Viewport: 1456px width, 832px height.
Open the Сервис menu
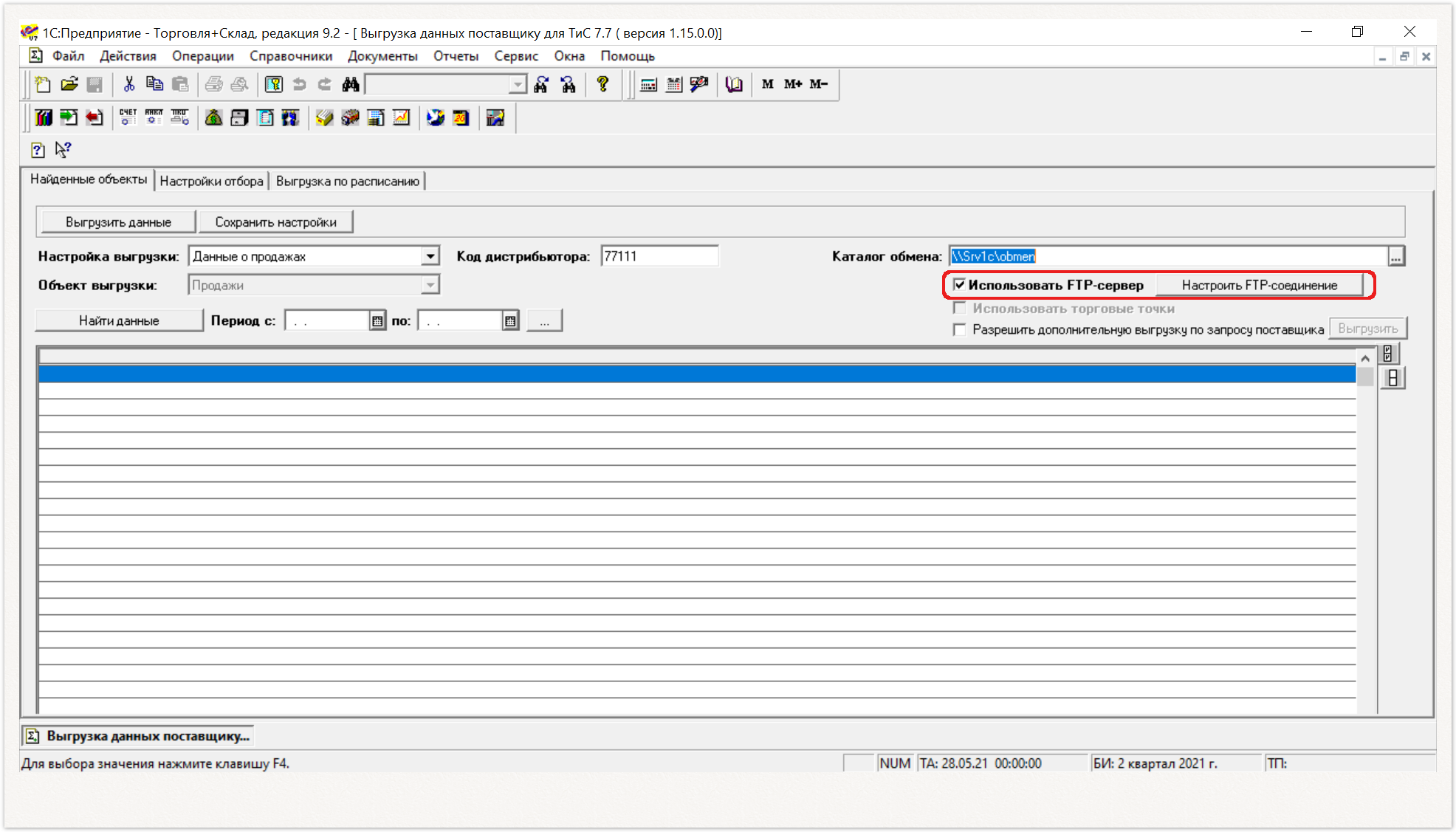click(516, 56)
